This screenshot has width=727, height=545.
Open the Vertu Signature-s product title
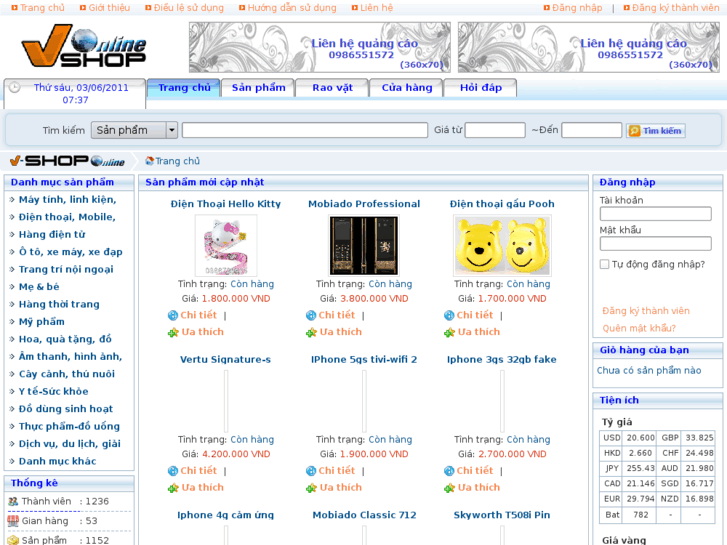click(225, 359)
